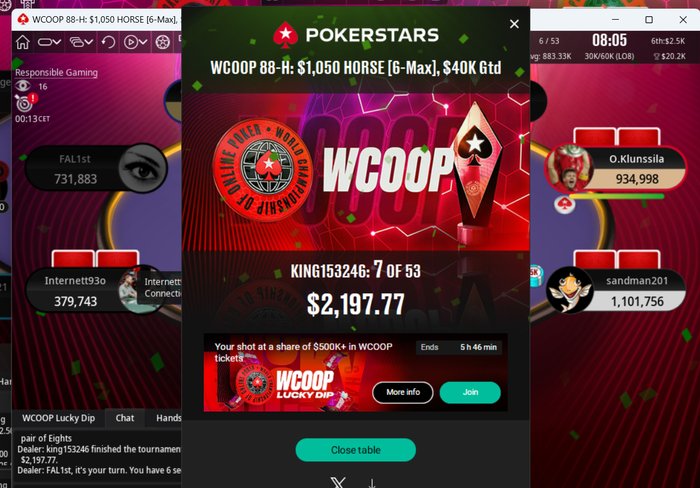Click the Close table button
This screenshot has width=700, height=488.
click(356, 450)
